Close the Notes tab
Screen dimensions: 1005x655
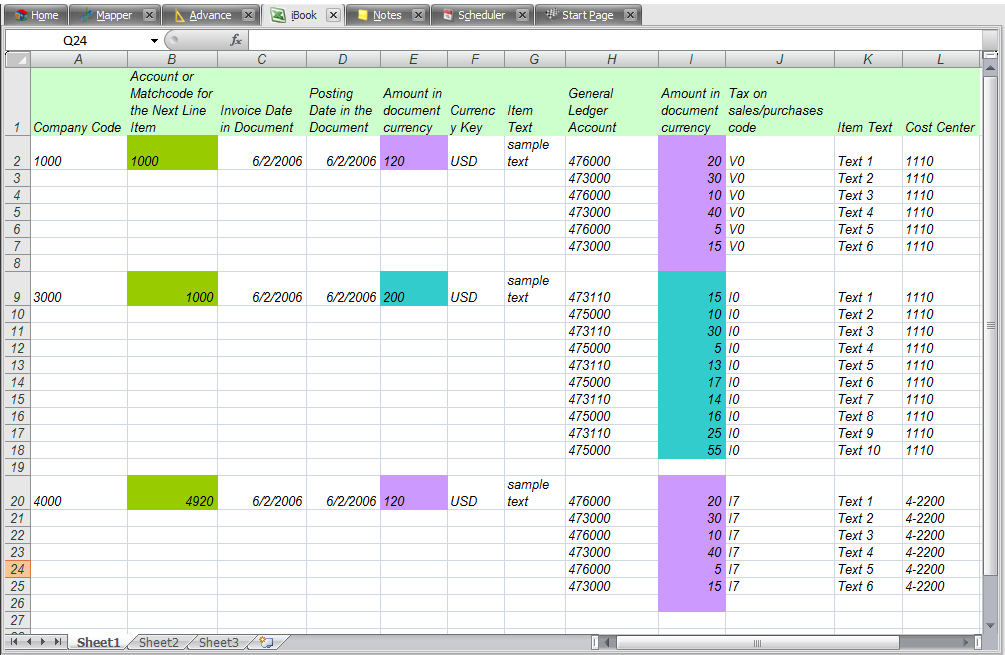[x=418, y=15]
